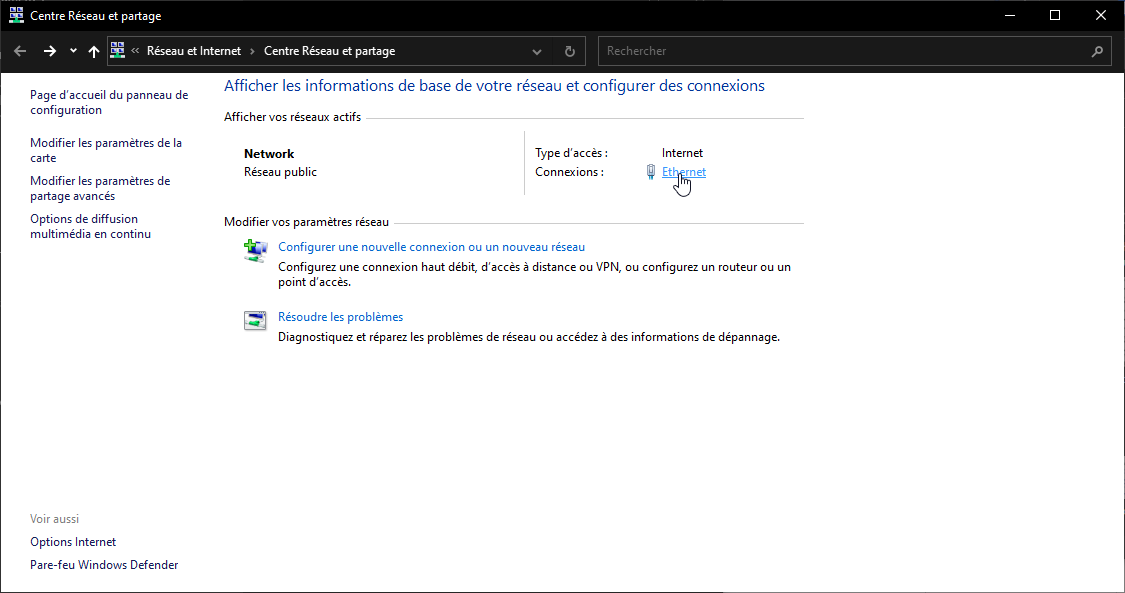Expand the hidden breadcrumb chevron at address start
The height and width of the screenshot is (593, 1125).
134,50
